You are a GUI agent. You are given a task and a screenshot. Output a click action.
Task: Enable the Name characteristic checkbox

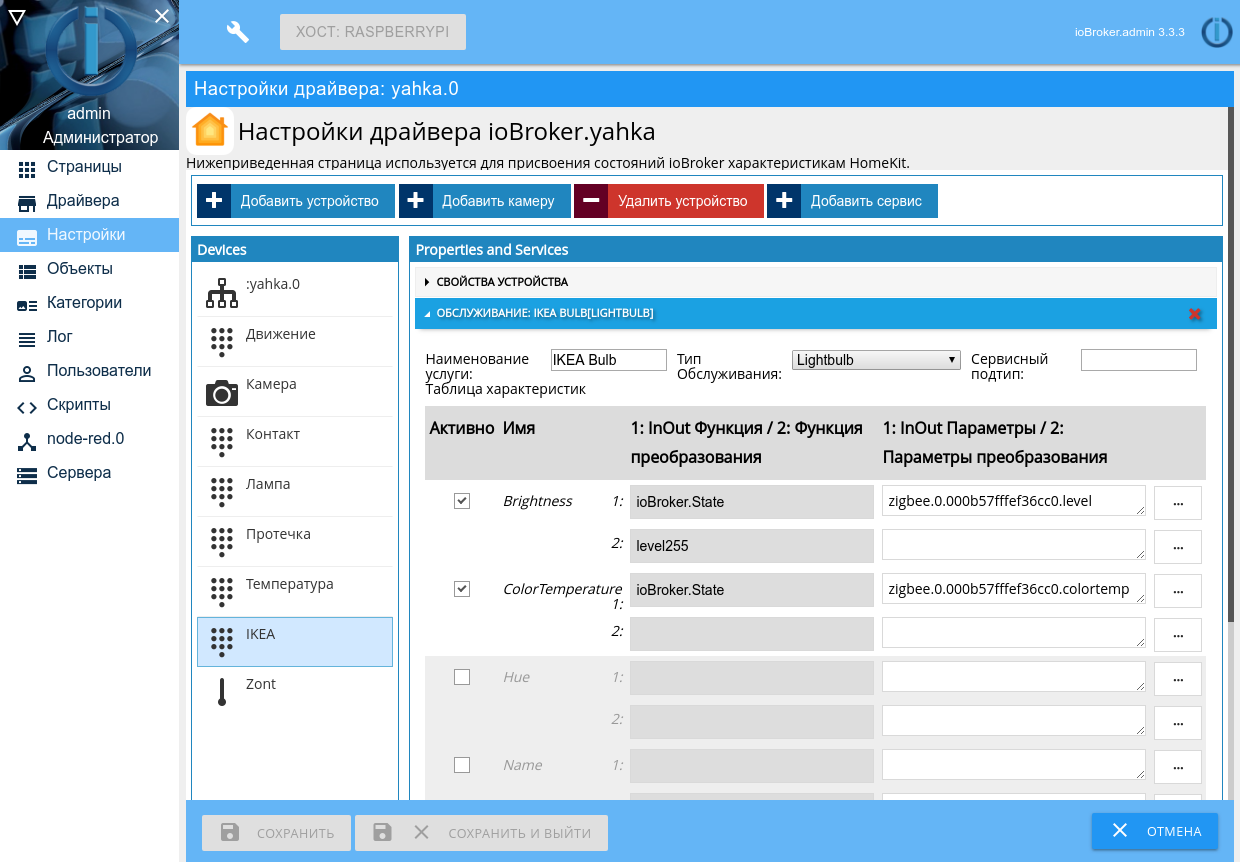click(462, 765)
